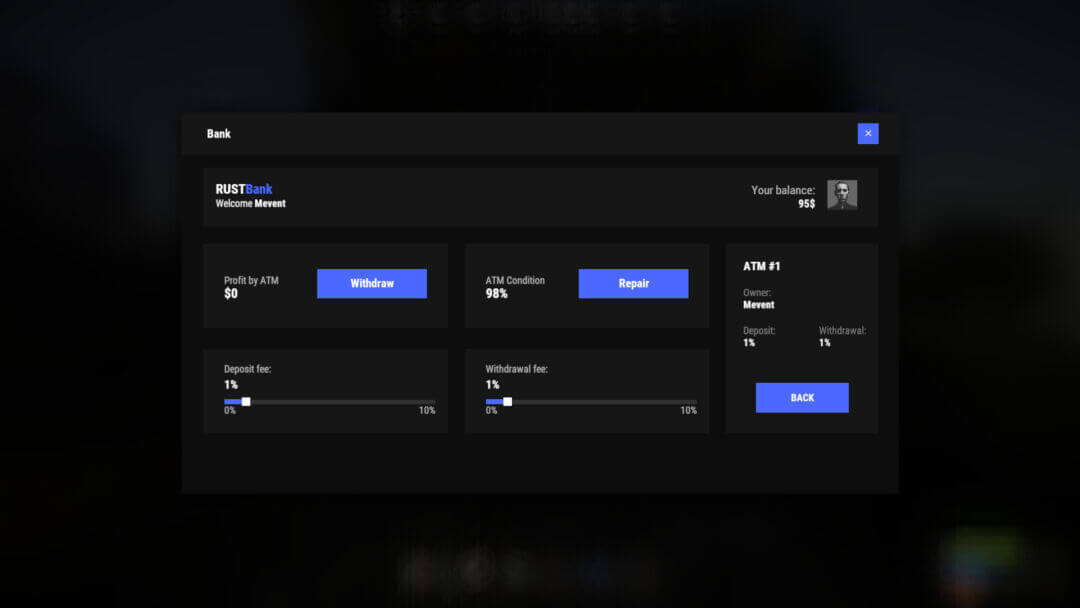This screenshot has height=608, width=1080.
Task: Click the player avatar icon beside your balance
Action: (842, 194)
